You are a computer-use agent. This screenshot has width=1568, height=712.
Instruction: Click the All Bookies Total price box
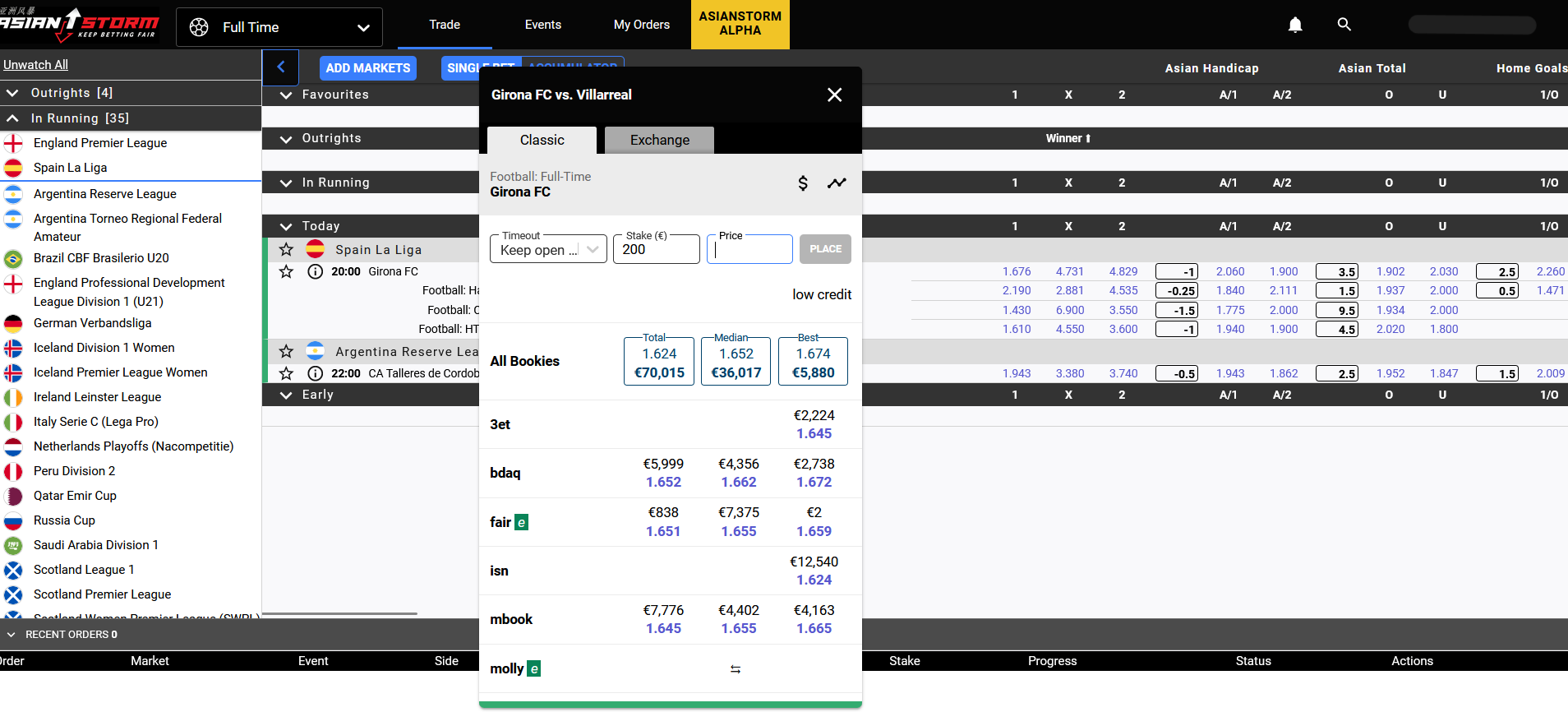[x=659, y=361]
